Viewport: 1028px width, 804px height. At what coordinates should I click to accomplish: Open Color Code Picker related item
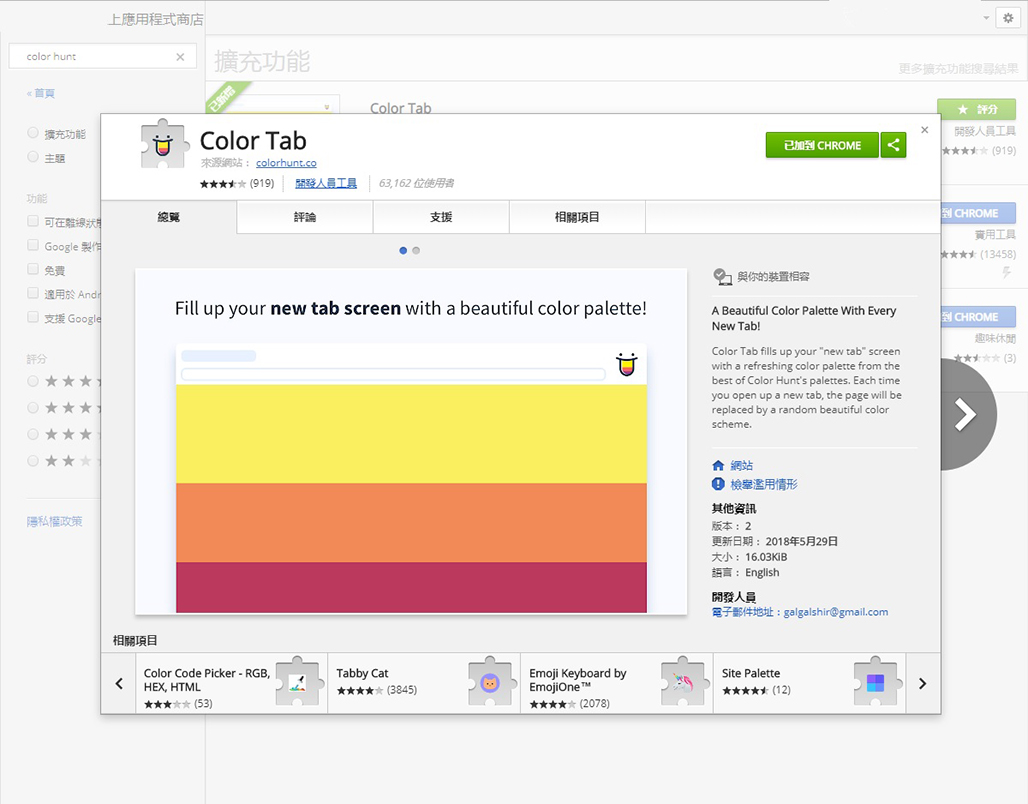coord(231,683)
